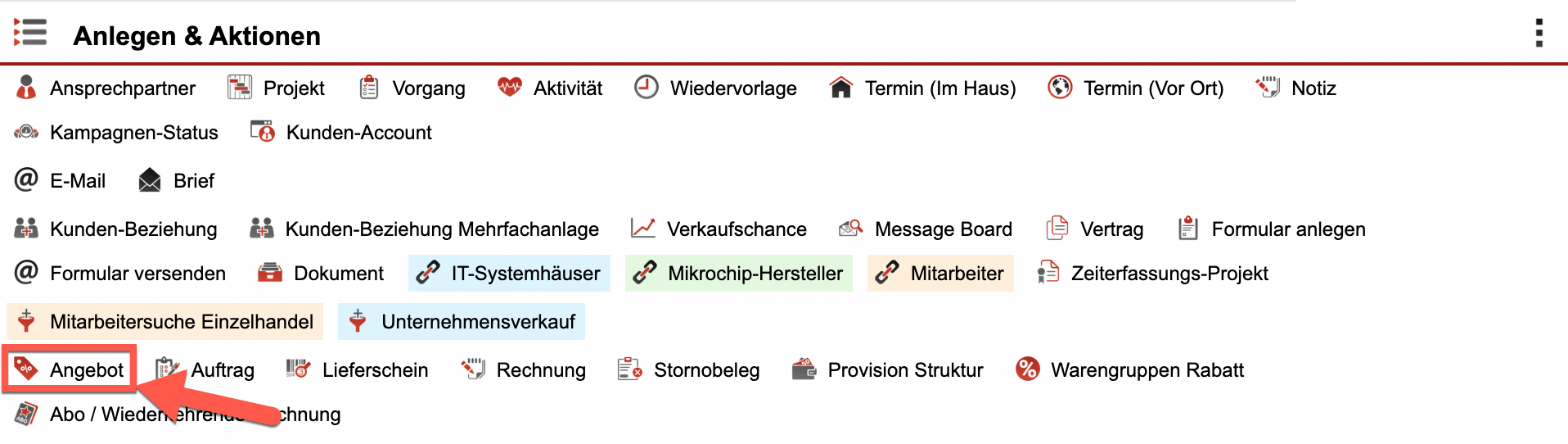Click the Warengruppen Rabatt percent icon
This screenshot has width=1568, height=444.
pos(1027,369)
